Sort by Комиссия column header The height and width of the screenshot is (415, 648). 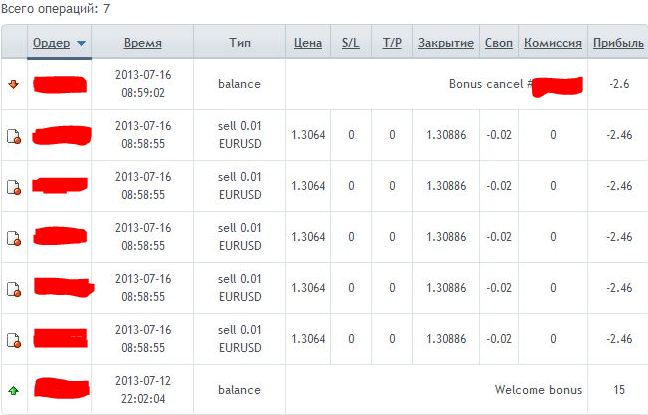coord(553,43)
